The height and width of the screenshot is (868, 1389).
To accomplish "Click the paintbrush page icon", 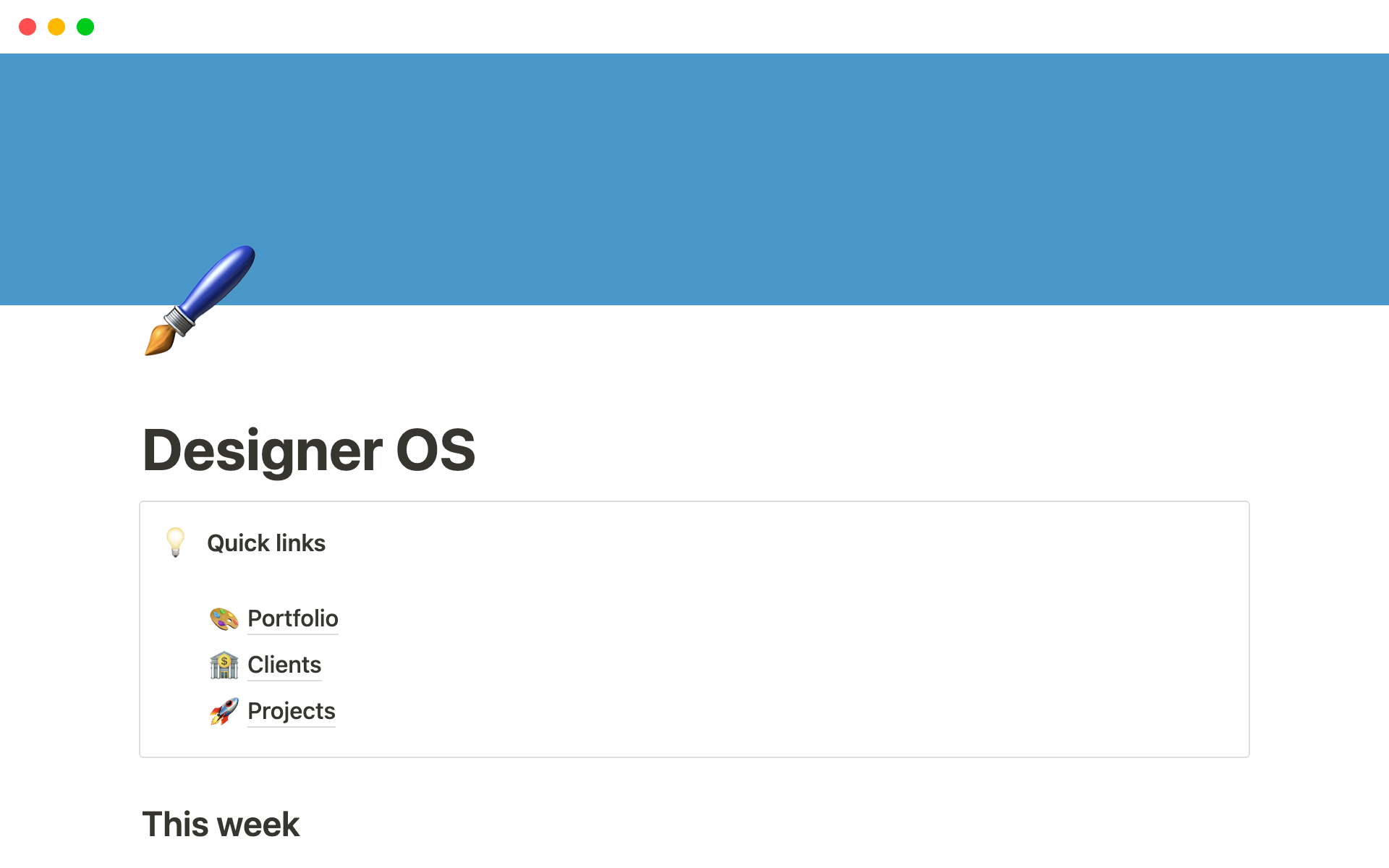I will coord(200,300).
